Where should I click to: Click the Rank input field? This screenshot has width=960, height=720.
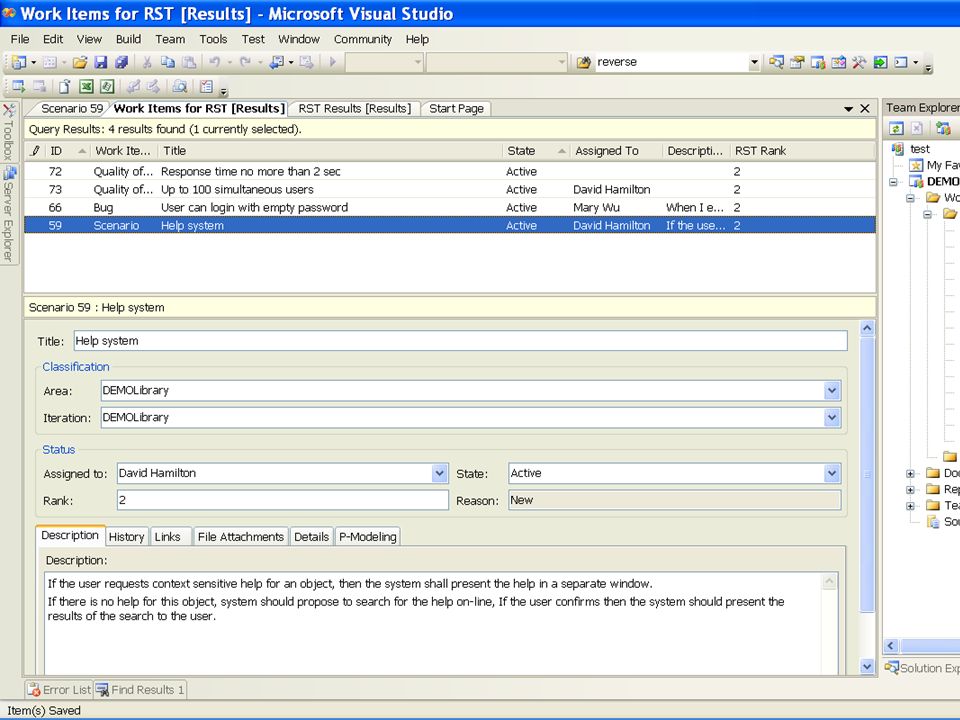tap(282, 500)
